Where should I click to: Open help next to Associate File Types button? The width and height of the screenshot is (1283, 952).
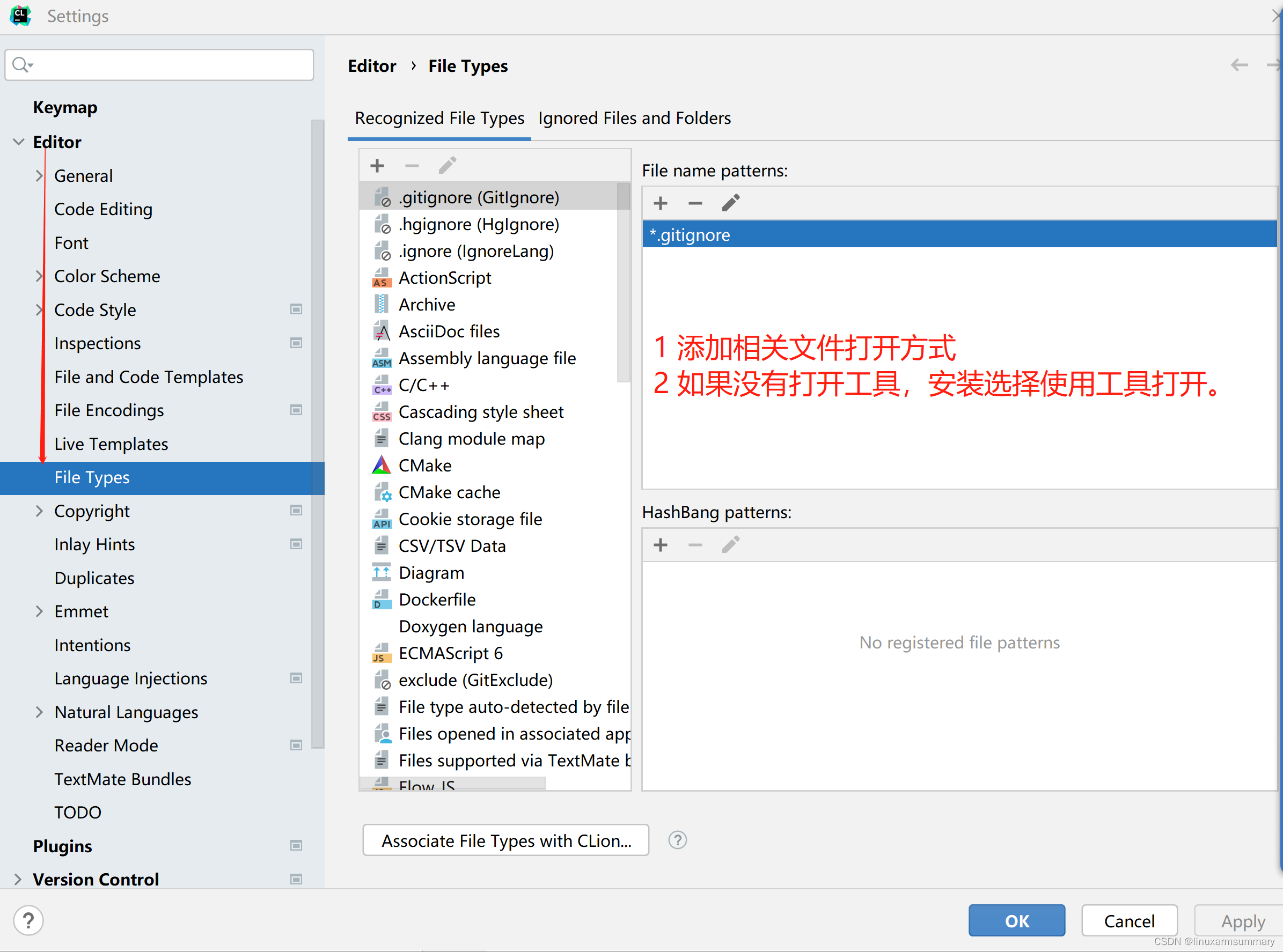tap(678, 841)
